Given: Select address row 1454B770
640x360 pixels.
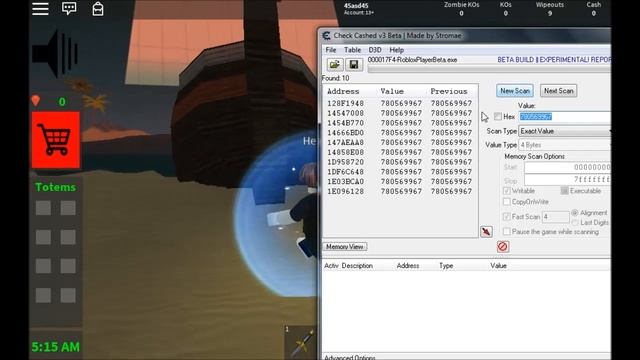Looking at the screenshot, I should [x=400, y=123].
